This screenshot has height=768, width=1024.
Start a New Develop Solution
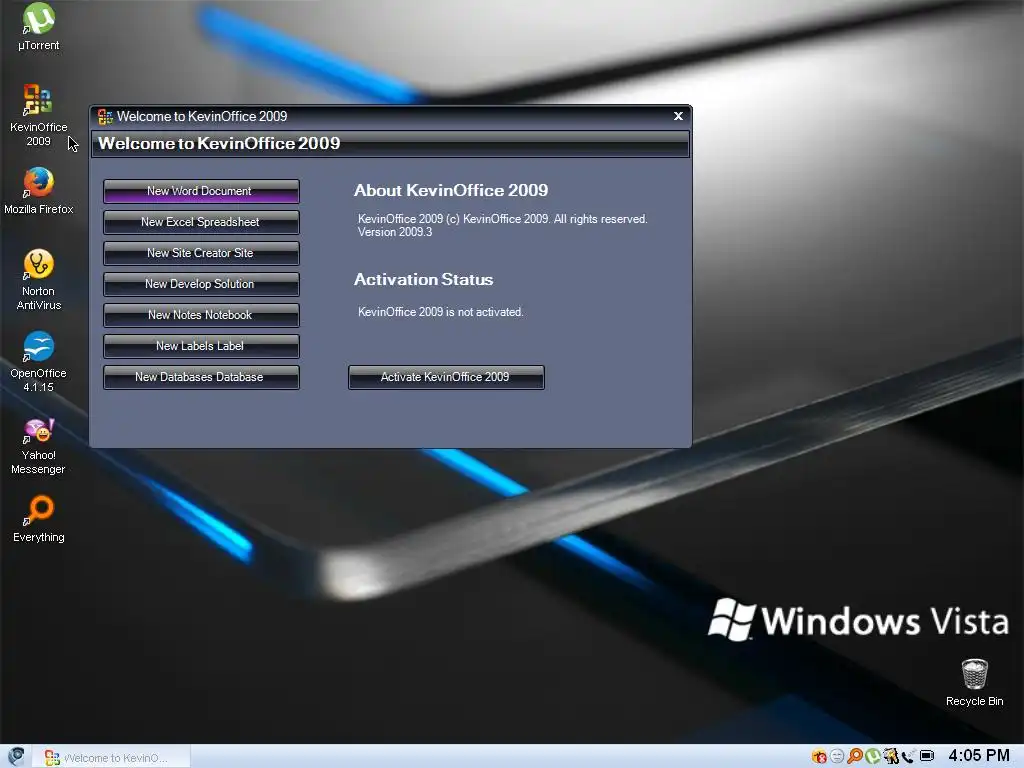201,284
